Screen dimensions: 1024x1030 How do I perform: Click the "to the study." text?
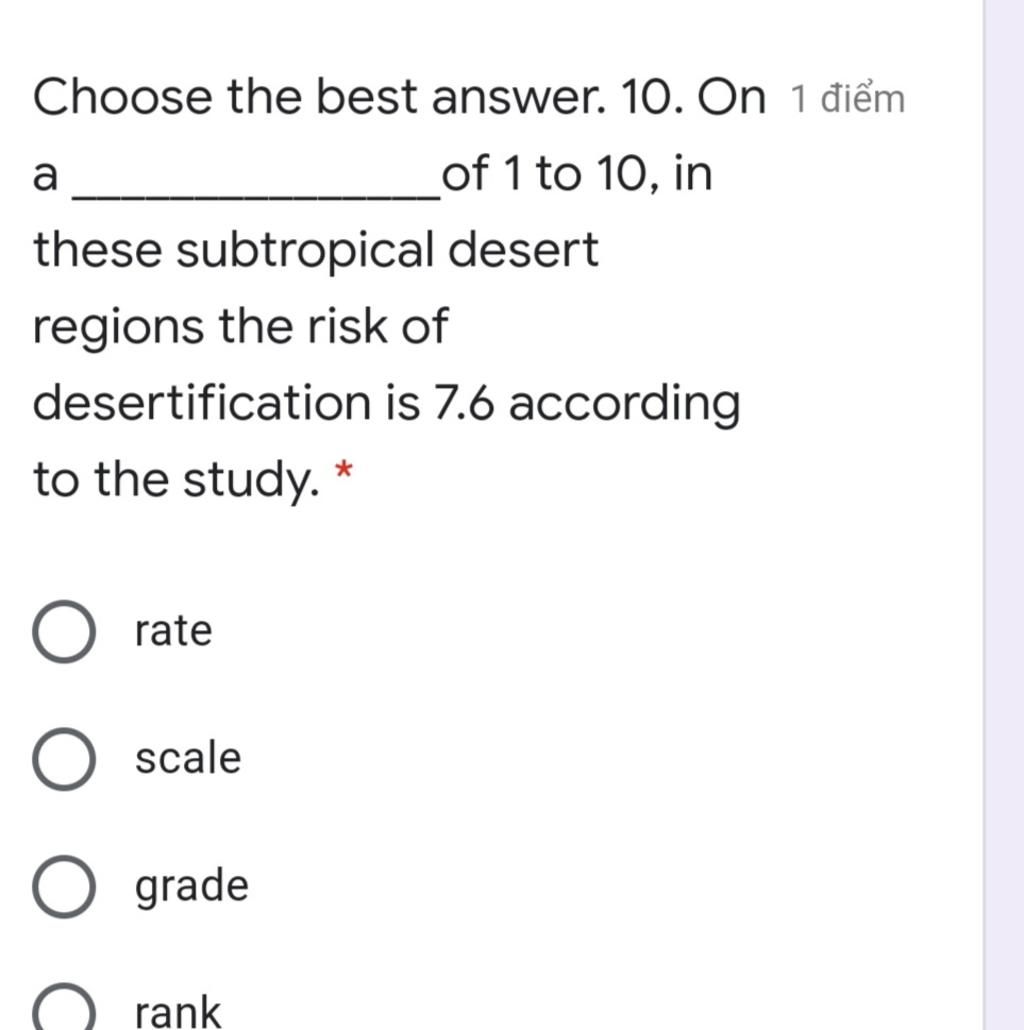[177, 481]
